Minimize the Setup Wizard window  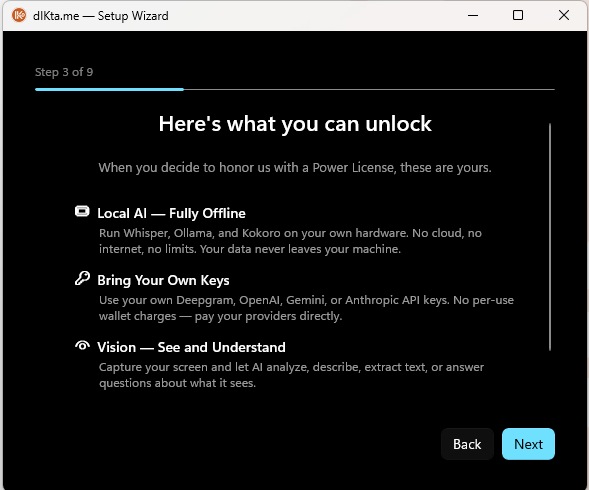click(473, 15)
